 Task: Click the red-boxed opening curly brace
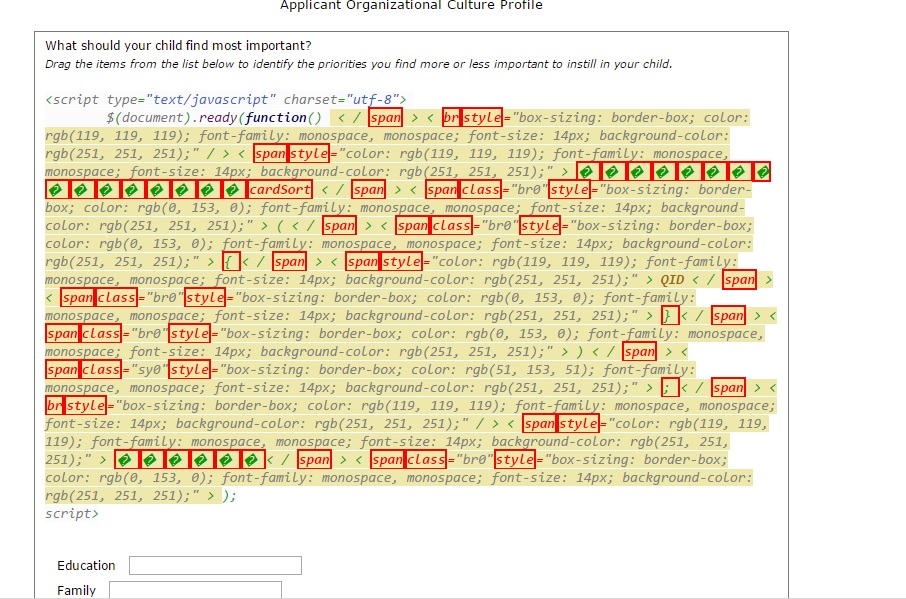click(x=229, y=262)
